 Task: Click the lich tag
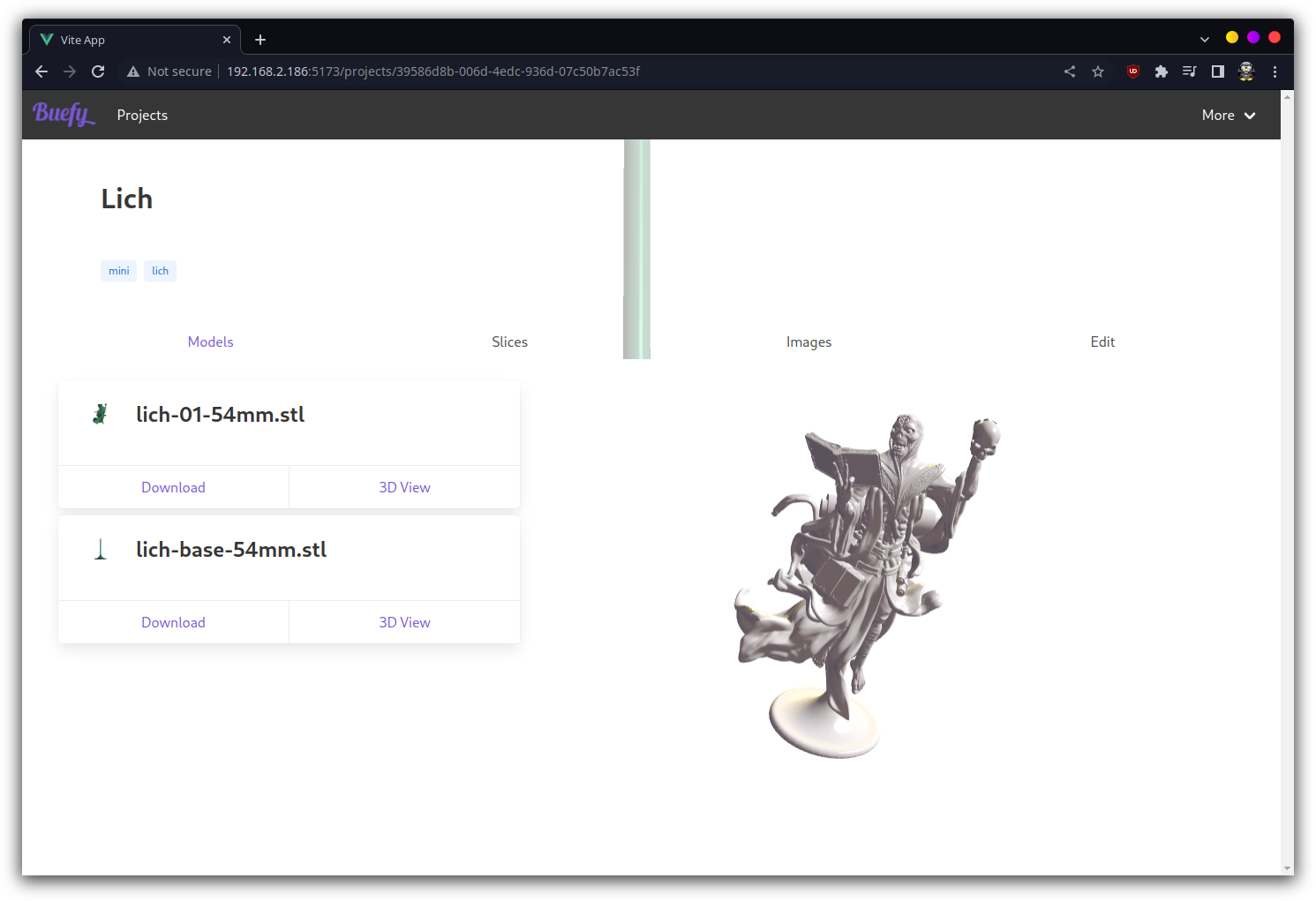tap(160, 271)
